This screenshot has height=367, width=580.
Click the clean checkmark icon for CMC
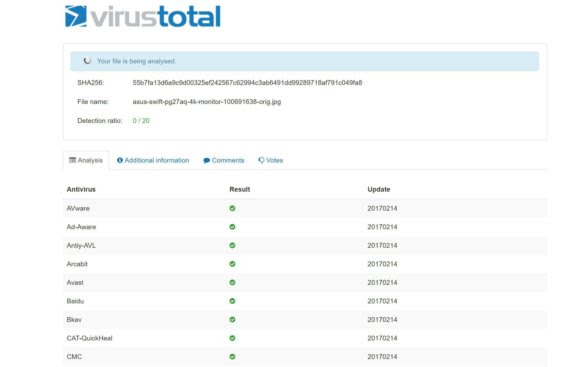tap(232, 357)
